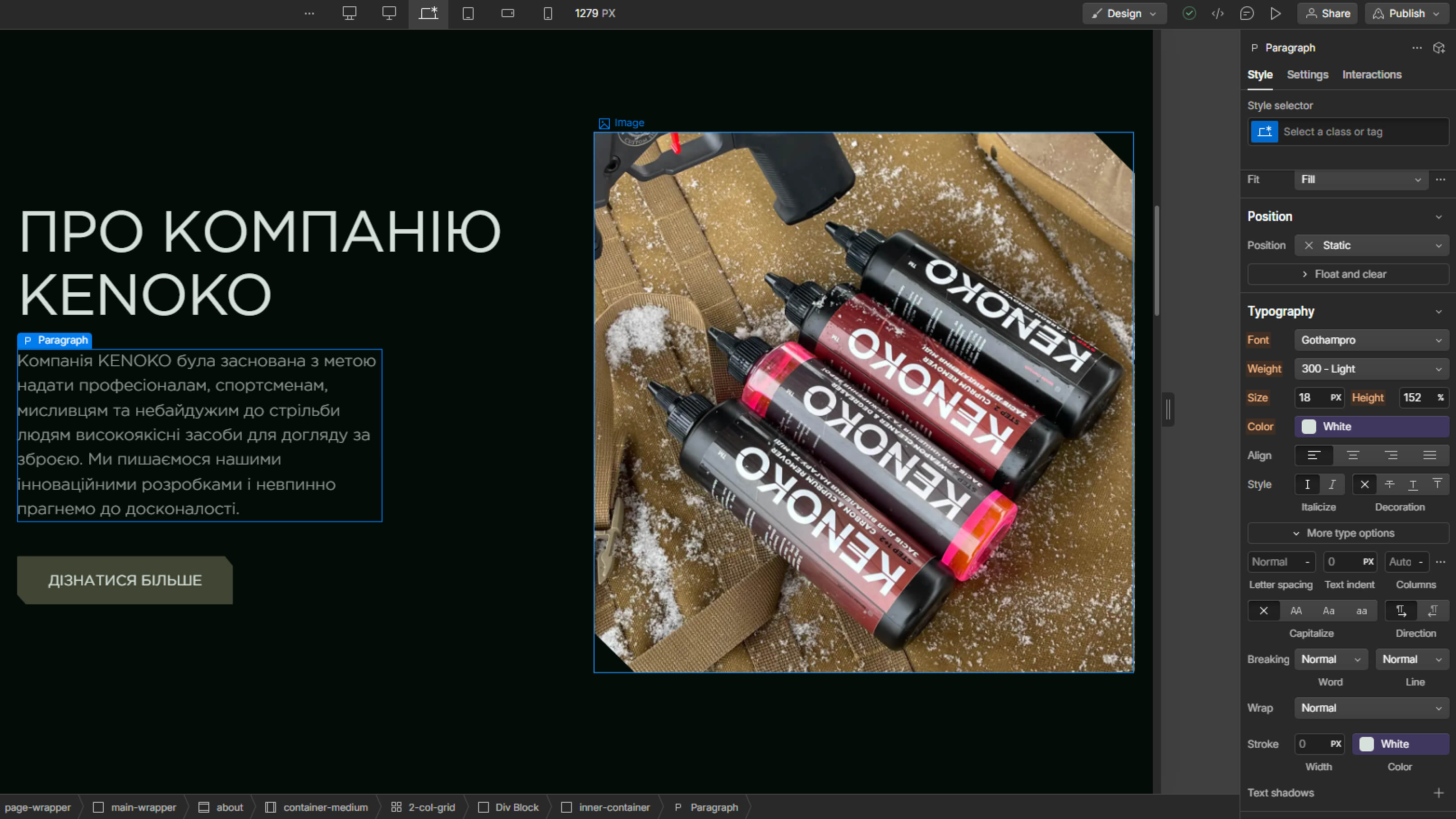Viewport: 1456px width, 819px height.
Task: Collapse the Position section
Action: point(1438,217)
